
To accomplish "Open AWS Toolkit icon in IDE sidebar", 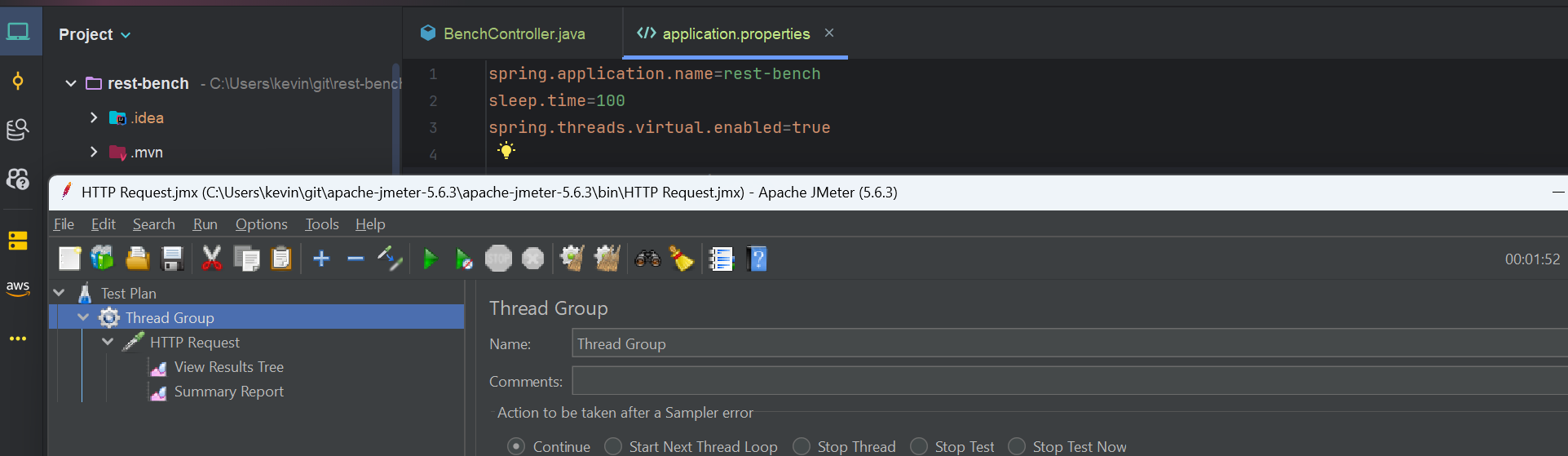I will 18,288.
